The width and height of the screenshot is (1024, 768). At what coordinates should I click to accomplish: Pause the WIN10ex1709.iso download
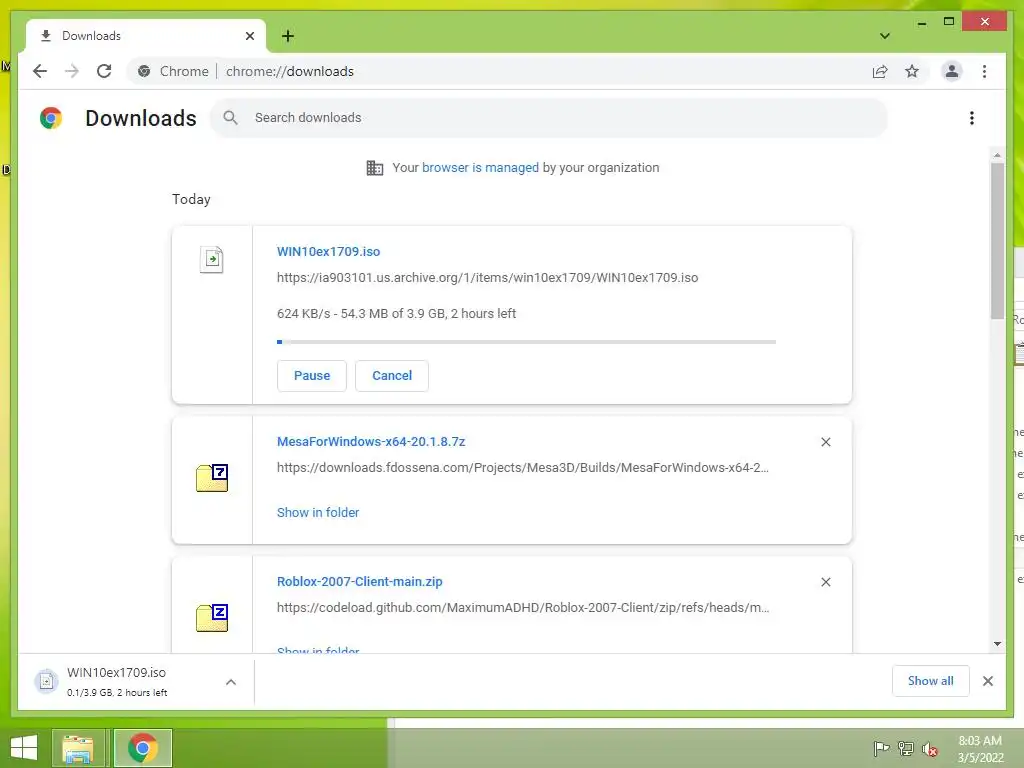tap(312, 376)
